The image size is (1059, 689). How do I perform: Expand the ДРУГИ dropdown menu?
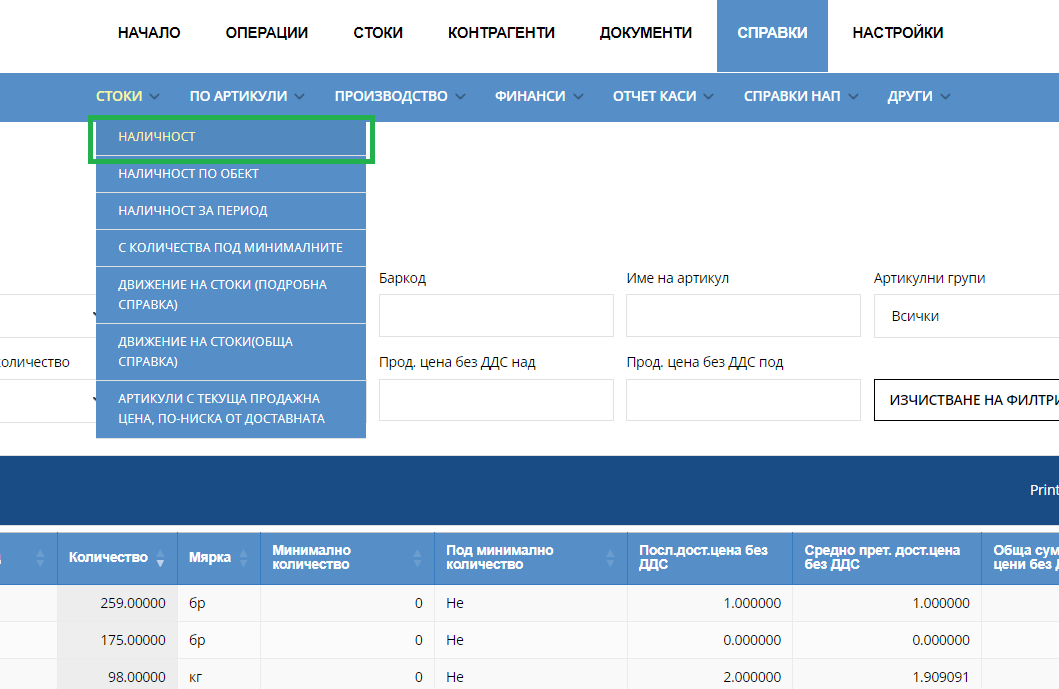point(919,97)
